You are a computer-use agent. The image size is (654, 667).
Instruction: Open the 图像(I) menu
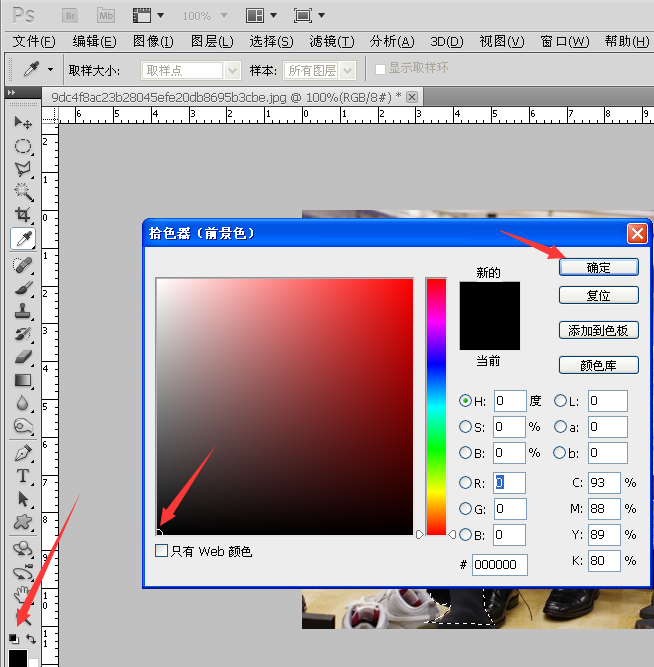[x=153, y=42]
